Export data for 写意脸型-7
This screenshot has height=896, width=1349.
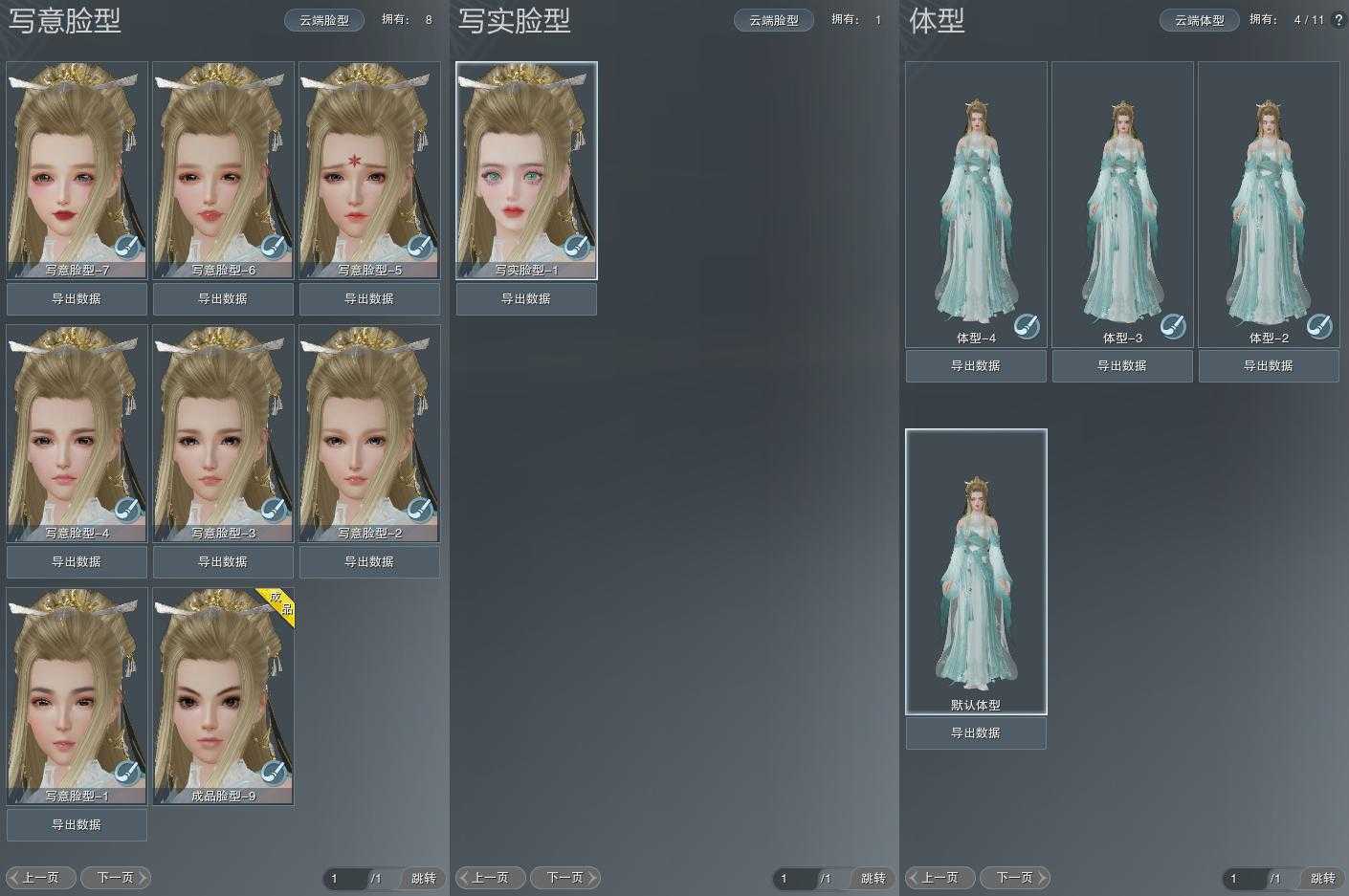coord(77,299)
